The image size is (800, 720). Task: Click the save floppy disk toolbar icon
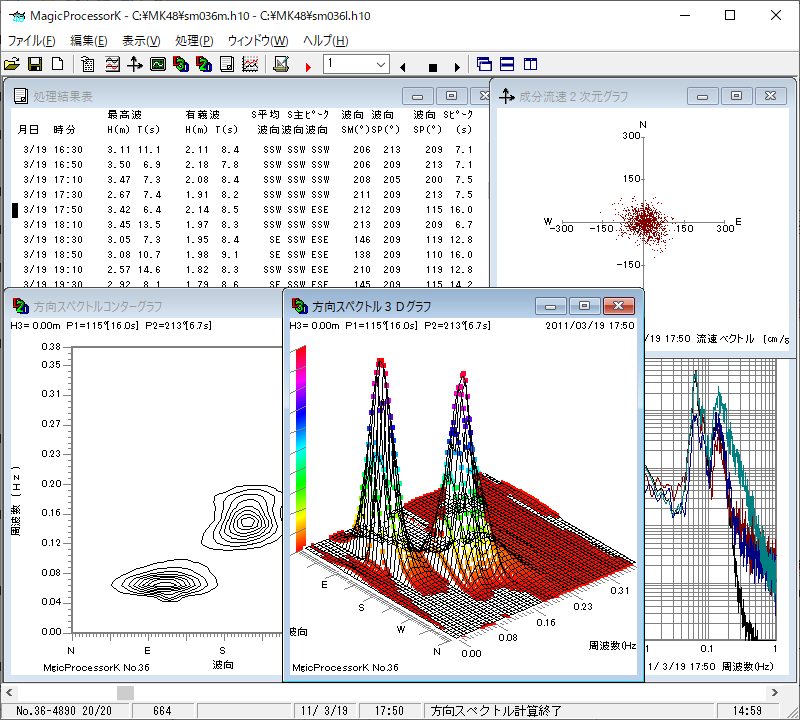click(x=35, y=64)
